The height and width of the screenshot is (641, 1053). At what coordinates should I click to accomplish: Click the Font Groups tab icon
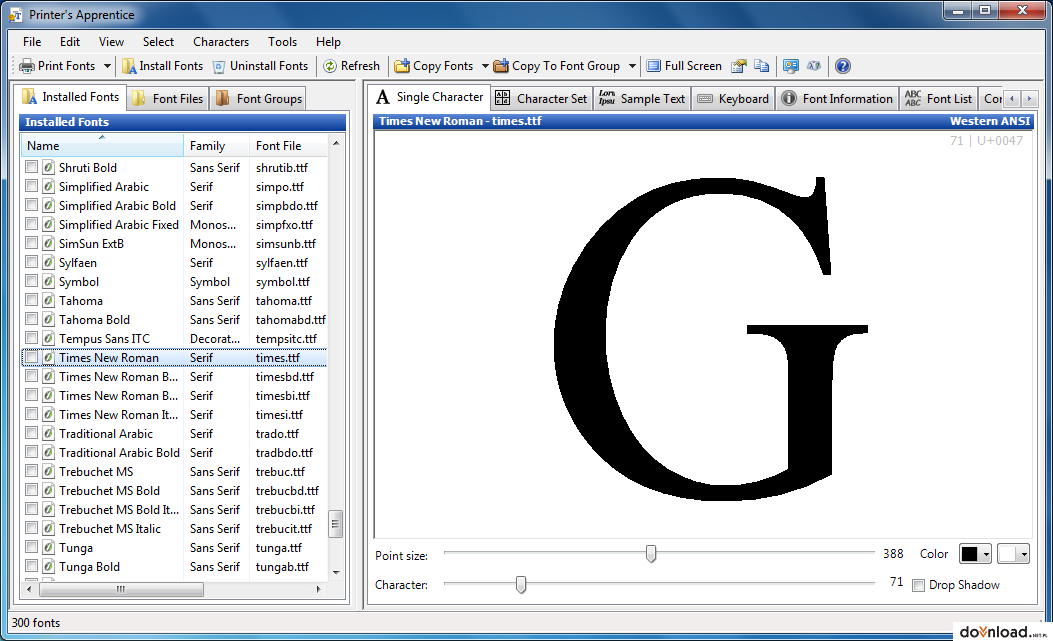click(223, 98)
